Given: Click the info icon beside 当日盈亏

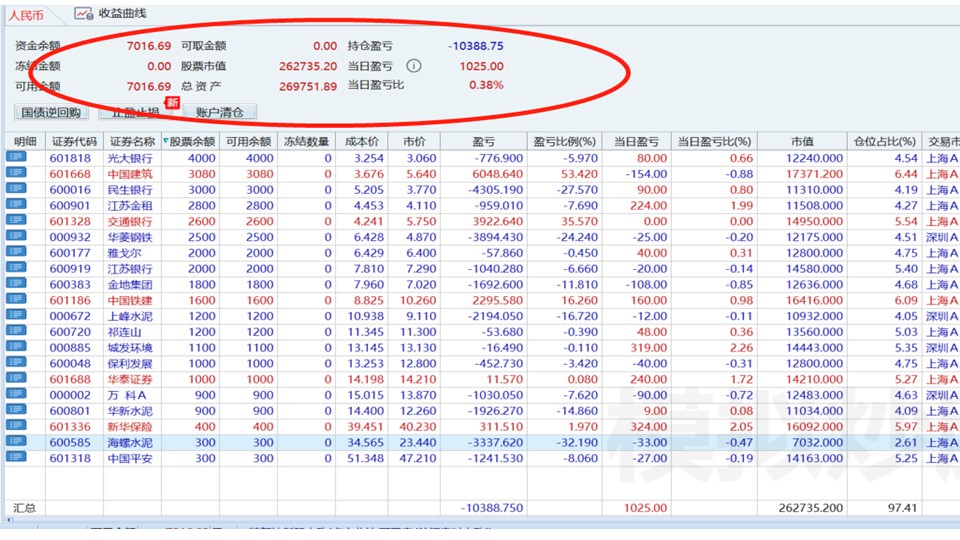Looking at the screenshot, I should [x=414, y=66].
